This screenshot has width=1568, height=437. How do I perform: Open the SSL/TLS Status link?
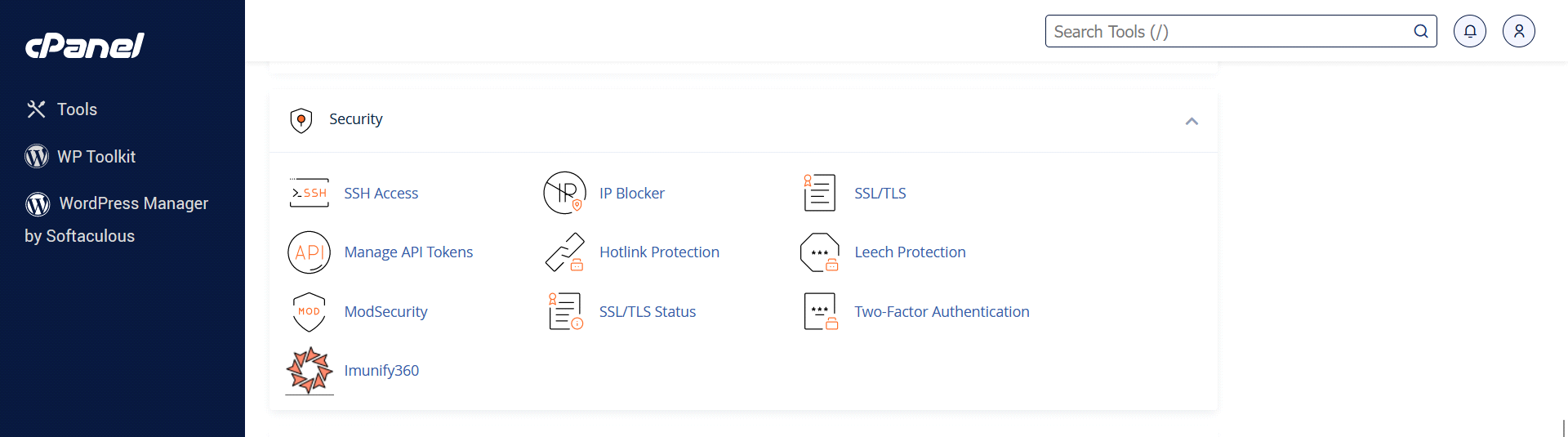[648, 312]
